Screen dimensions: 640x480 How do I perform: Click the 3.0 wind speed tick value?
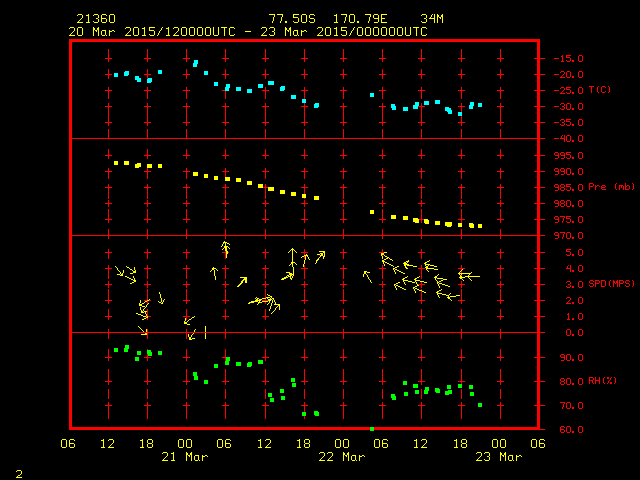pyautogui.click(x=574, y=284)
